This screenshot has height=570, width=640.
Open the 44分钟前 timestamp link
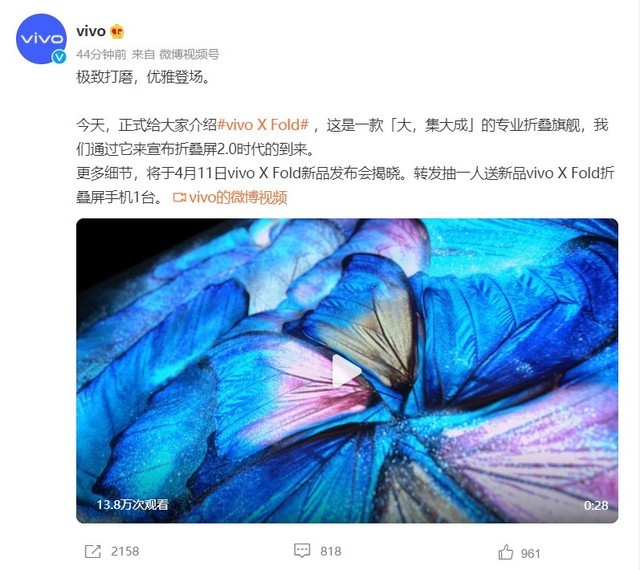coord(101,54)
